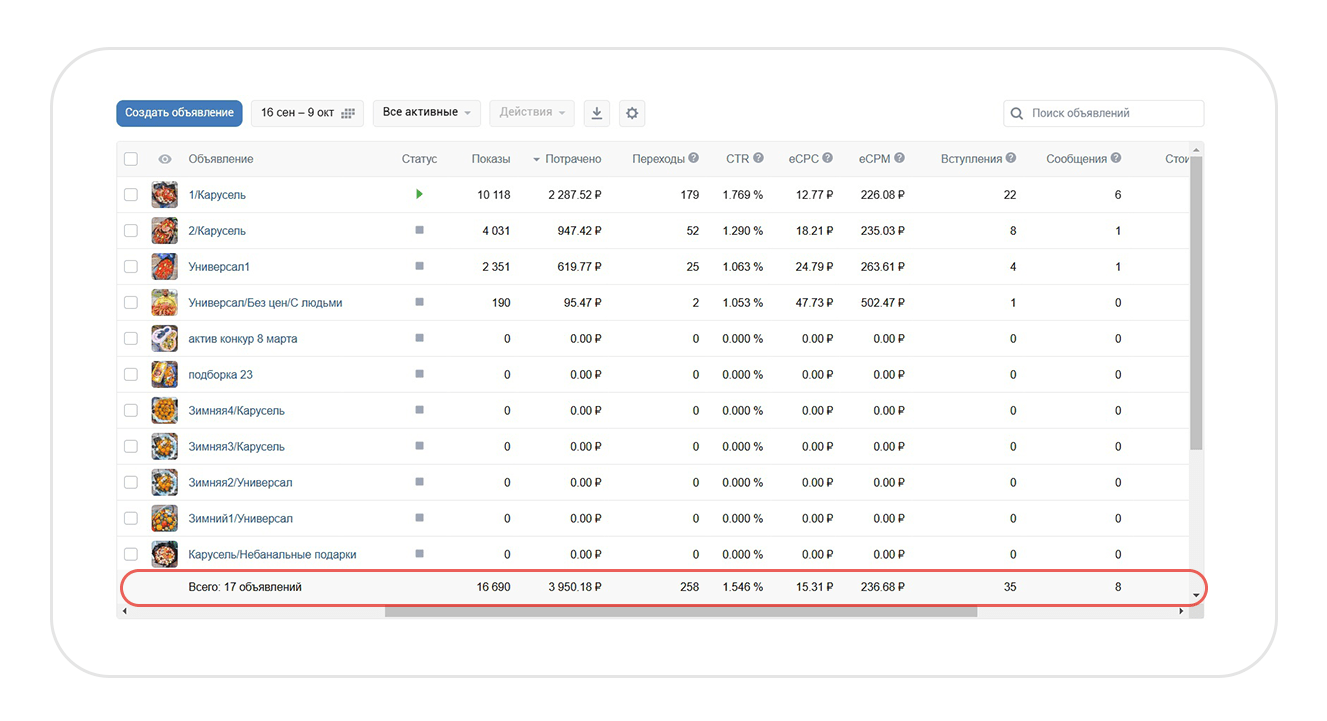Expand the Все активные filter dropdown
The image size is (1327, 721).
point(426,113)
